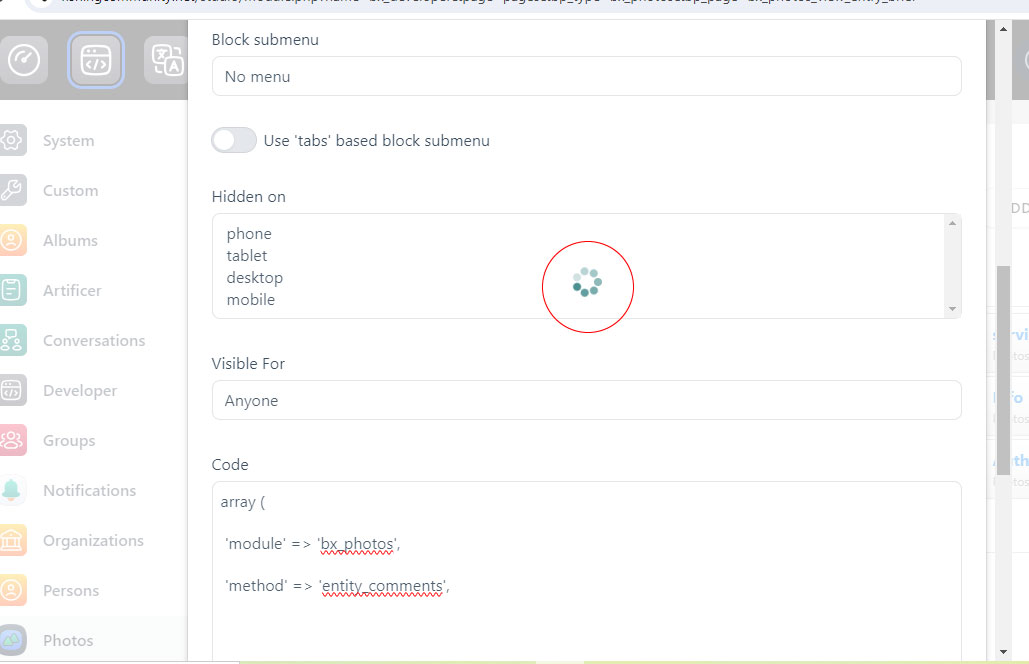The image size is (1029, 664).
Task: Select 'desktop' in Hidden on list
Action: pos(254,278)
